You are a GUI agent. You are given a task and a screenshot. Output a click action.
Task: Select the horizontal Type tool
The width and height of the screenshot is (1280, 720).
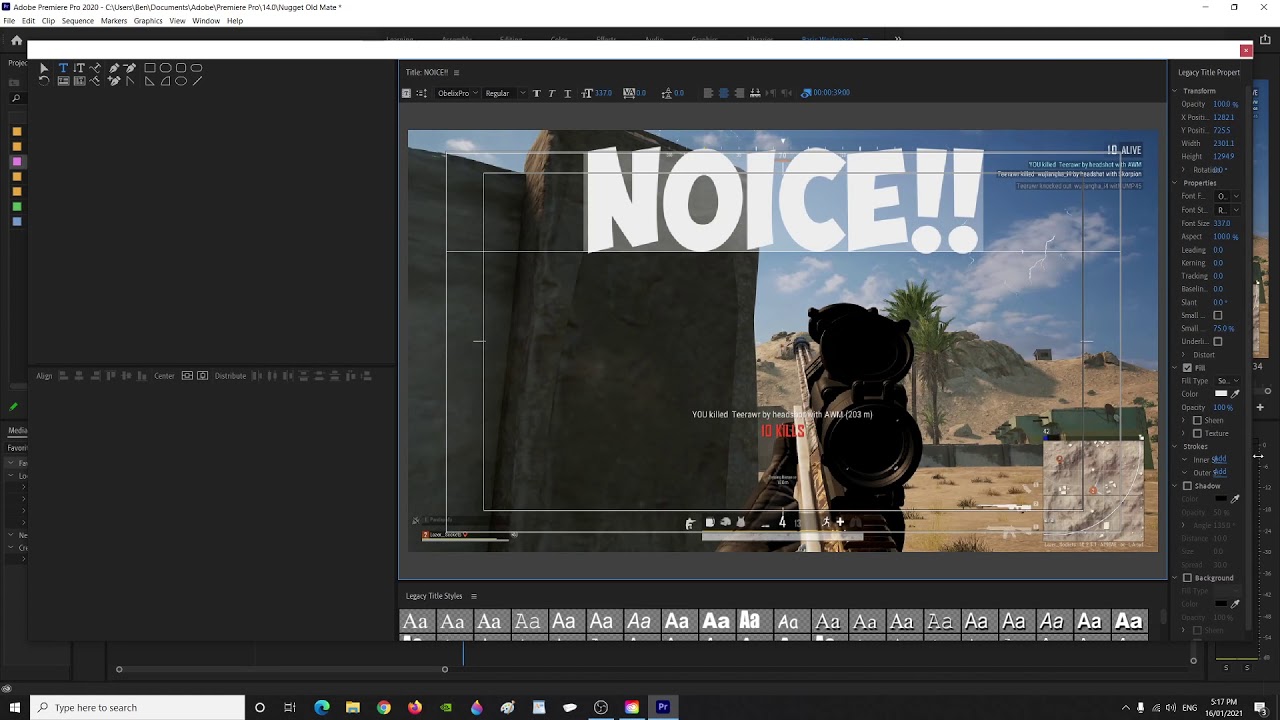click(x=63, y=68)
